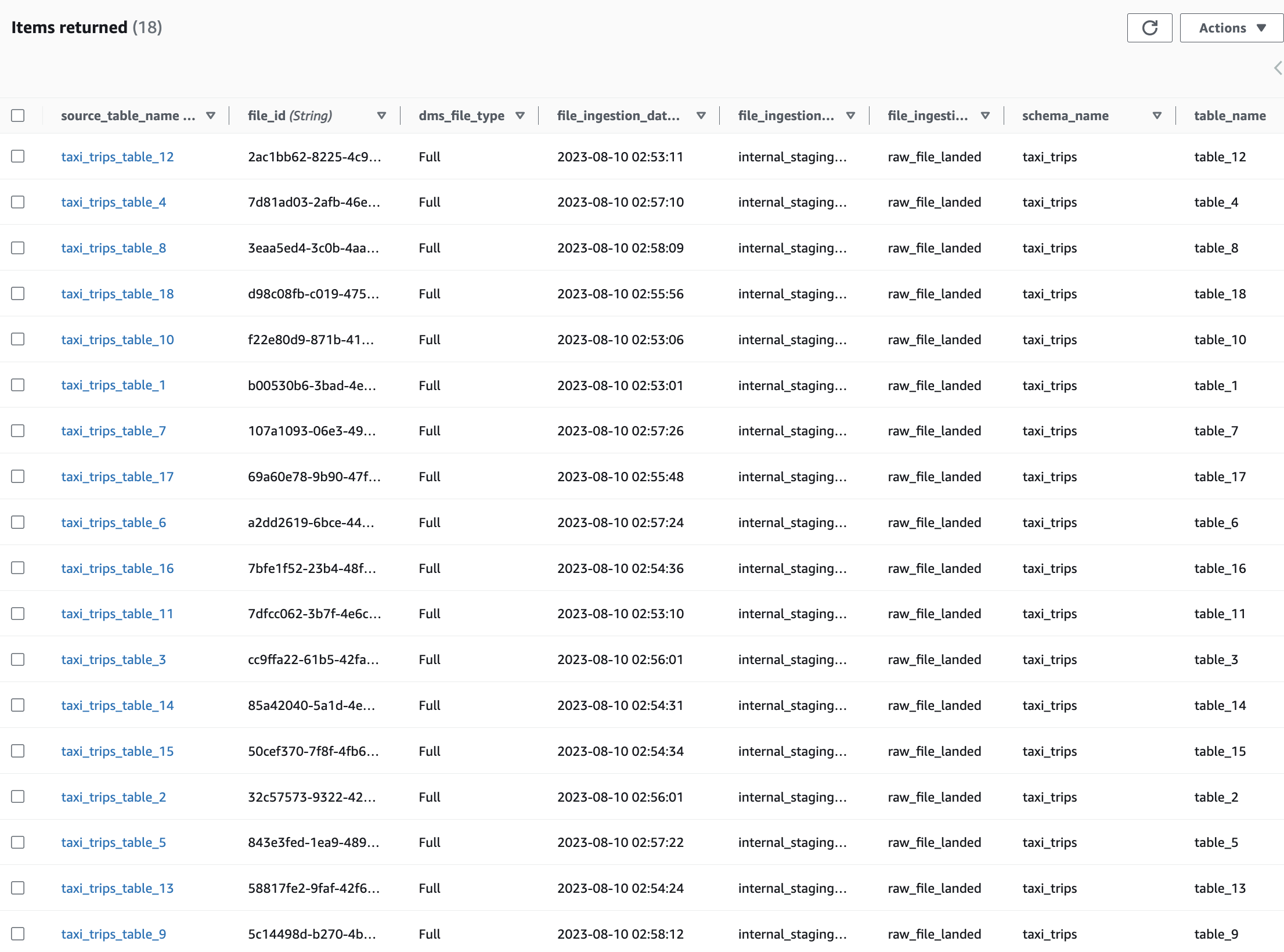Open the file_ingestion_dat column filter dropdown
1284x952 pixels.
tap(701, 116)
